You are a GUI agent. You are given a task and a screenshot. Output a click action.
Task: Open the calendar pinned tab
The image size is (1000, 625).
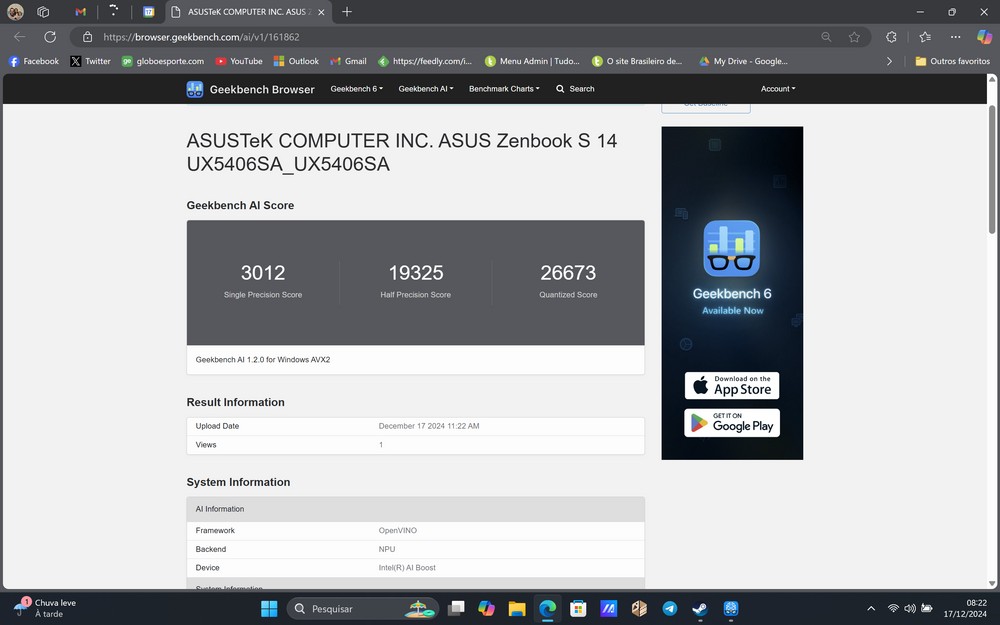click(x=149, y=11)
